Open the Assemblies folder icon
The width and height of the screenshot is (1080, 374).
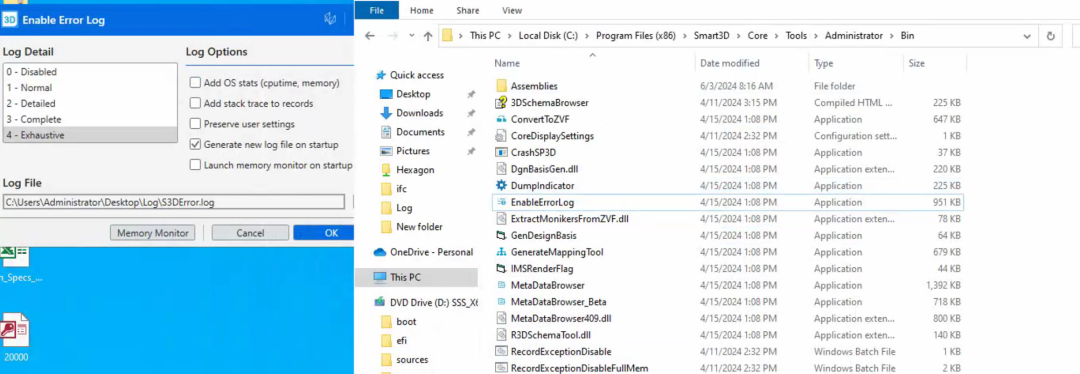(501, 86)
